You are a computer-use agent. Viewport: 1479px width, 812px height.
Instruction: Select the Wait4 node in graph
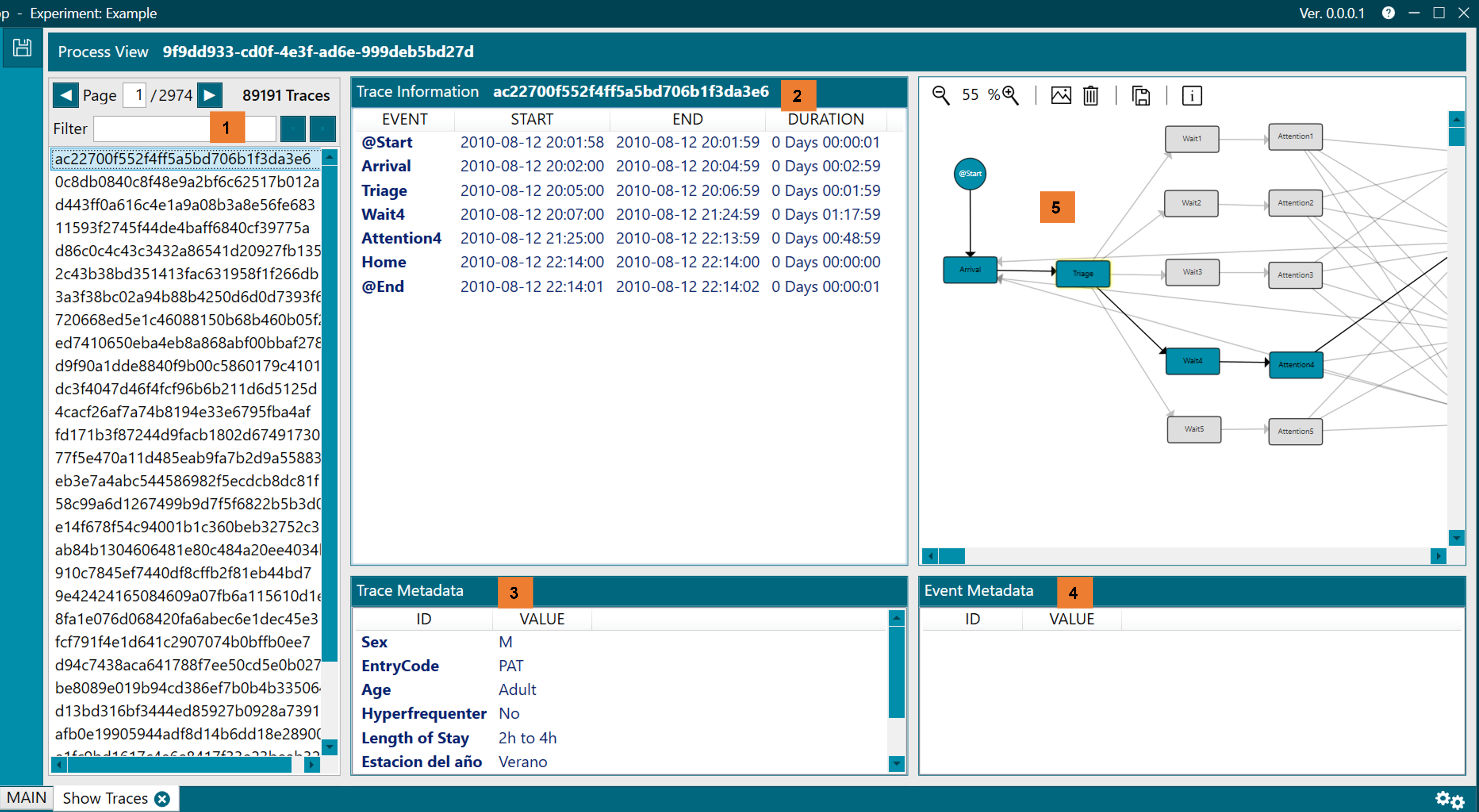tap(1192, 361)
